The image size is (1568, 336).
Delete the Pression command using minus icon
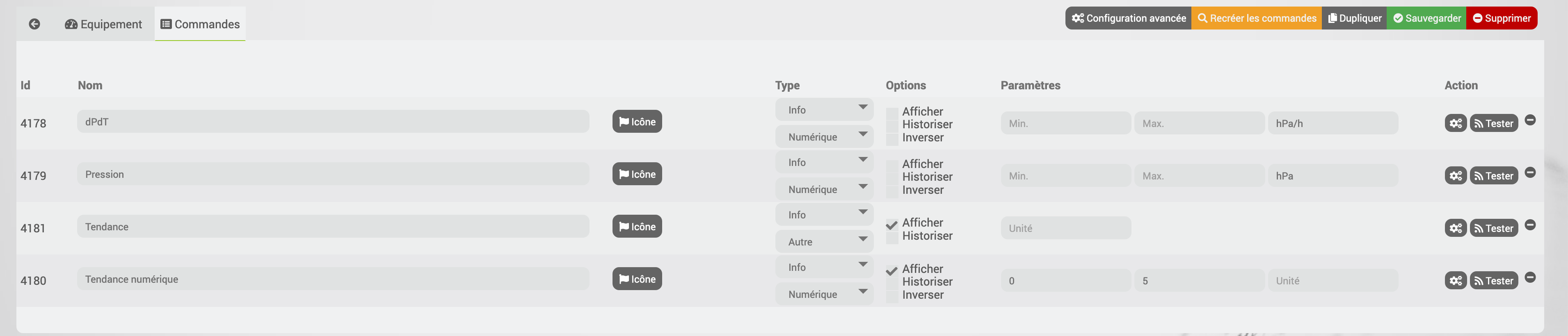(x=1530, y=173)
